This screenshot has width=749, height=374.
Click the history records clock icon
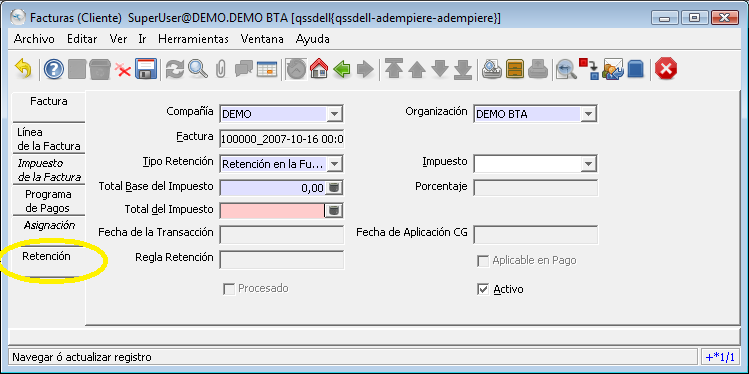(296, 70)
